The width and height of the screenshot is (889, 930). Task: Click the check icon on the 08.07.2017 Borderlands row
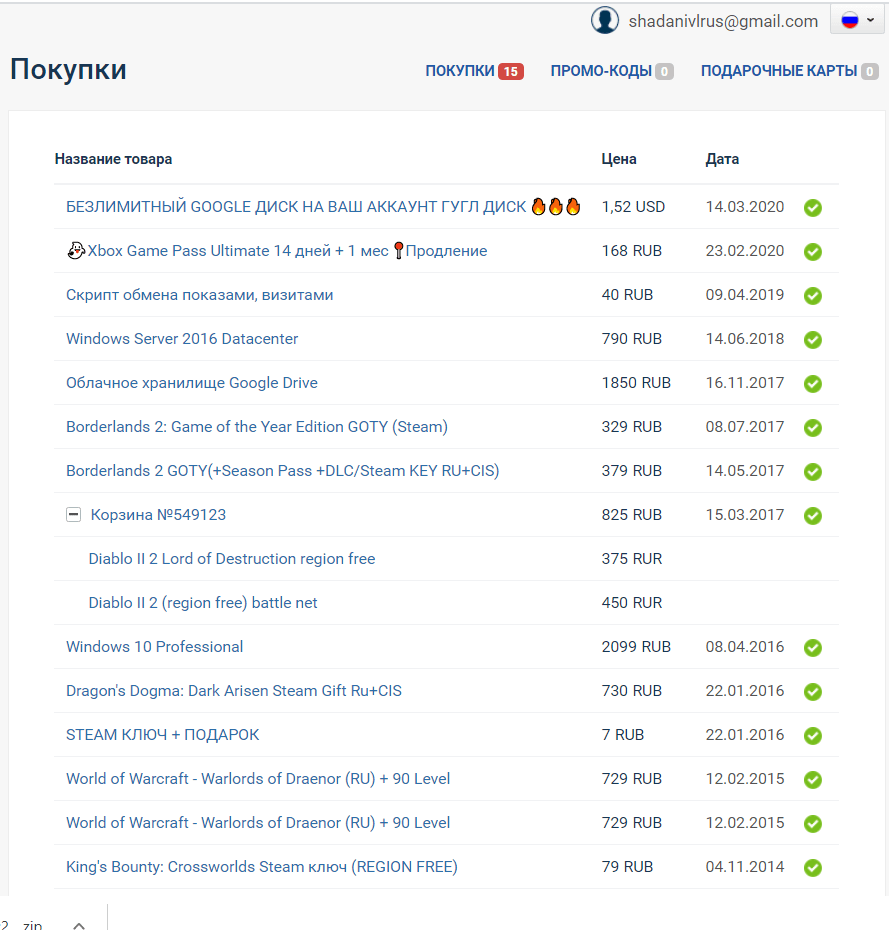[x=812, y=428]
